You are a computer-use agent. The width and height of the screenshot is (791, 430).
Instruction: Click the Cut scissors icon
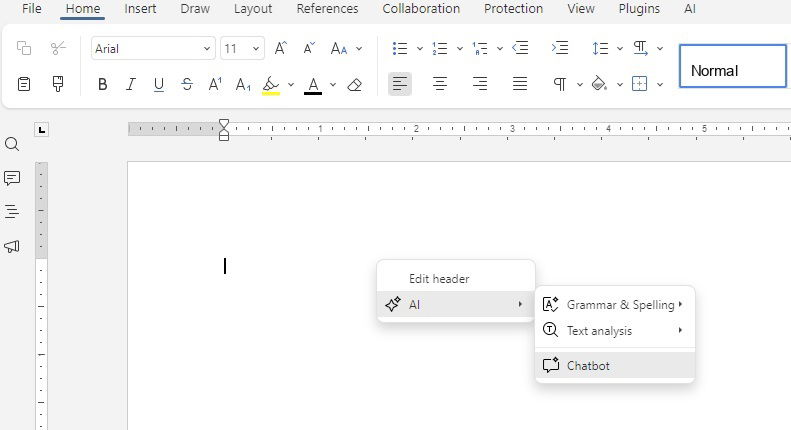tap(58, 48)
